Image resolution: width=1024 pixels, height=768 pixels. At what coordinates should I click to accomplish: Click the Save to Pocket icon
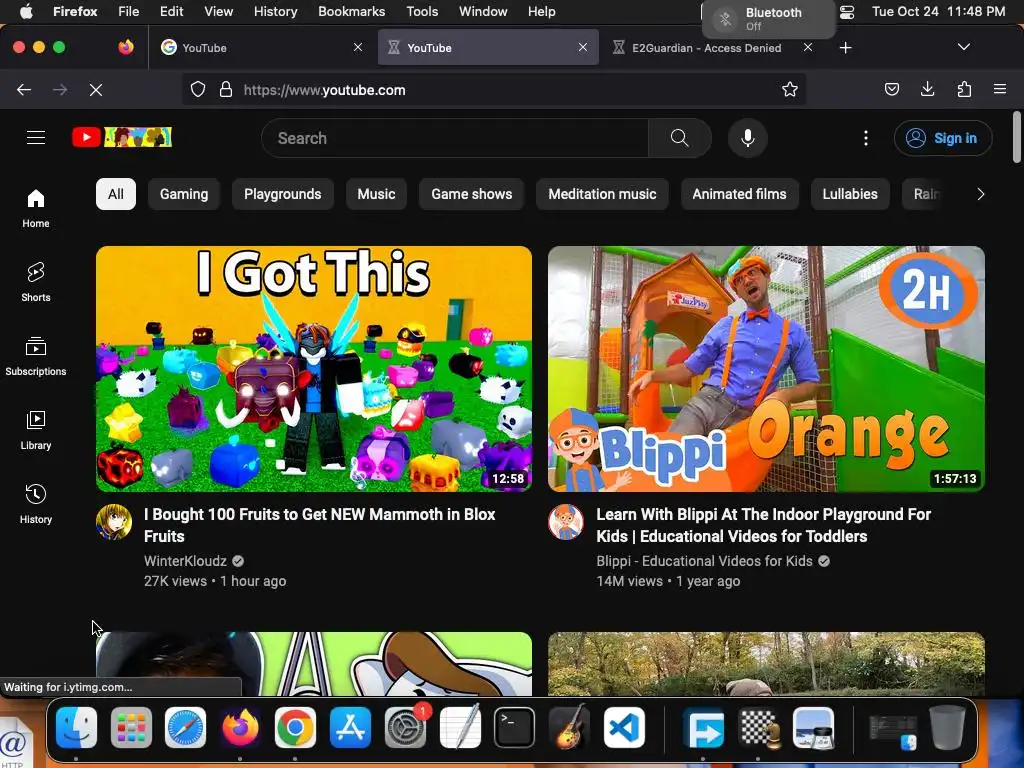tap(891, 89)
